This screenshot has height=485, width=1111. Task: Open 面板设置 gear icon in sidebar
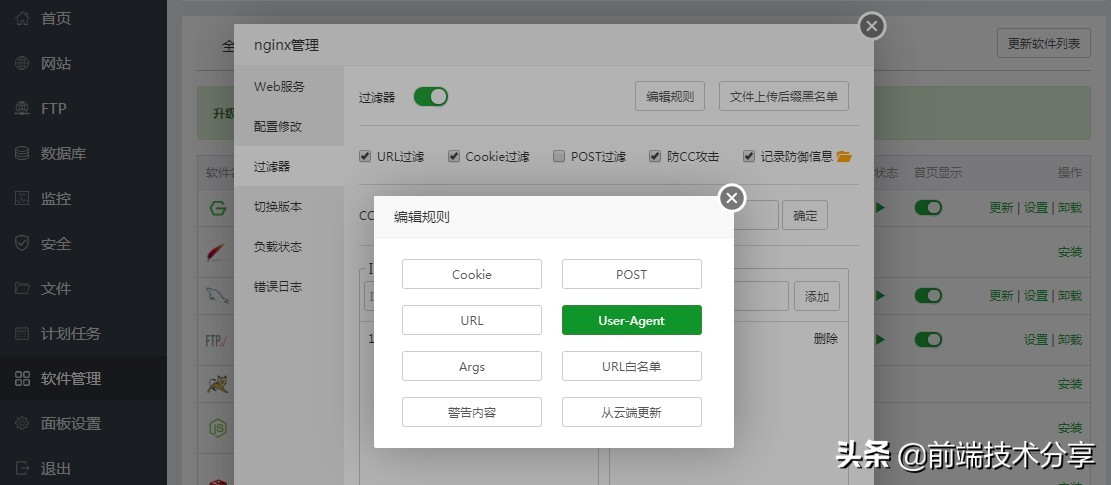pyautogui.click(x=22, y=423)
